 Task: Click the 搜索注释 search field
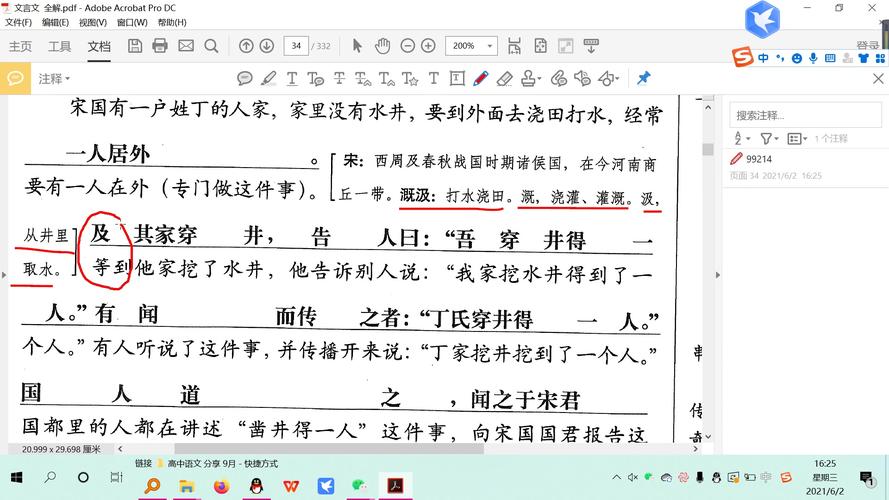(805, 115)
